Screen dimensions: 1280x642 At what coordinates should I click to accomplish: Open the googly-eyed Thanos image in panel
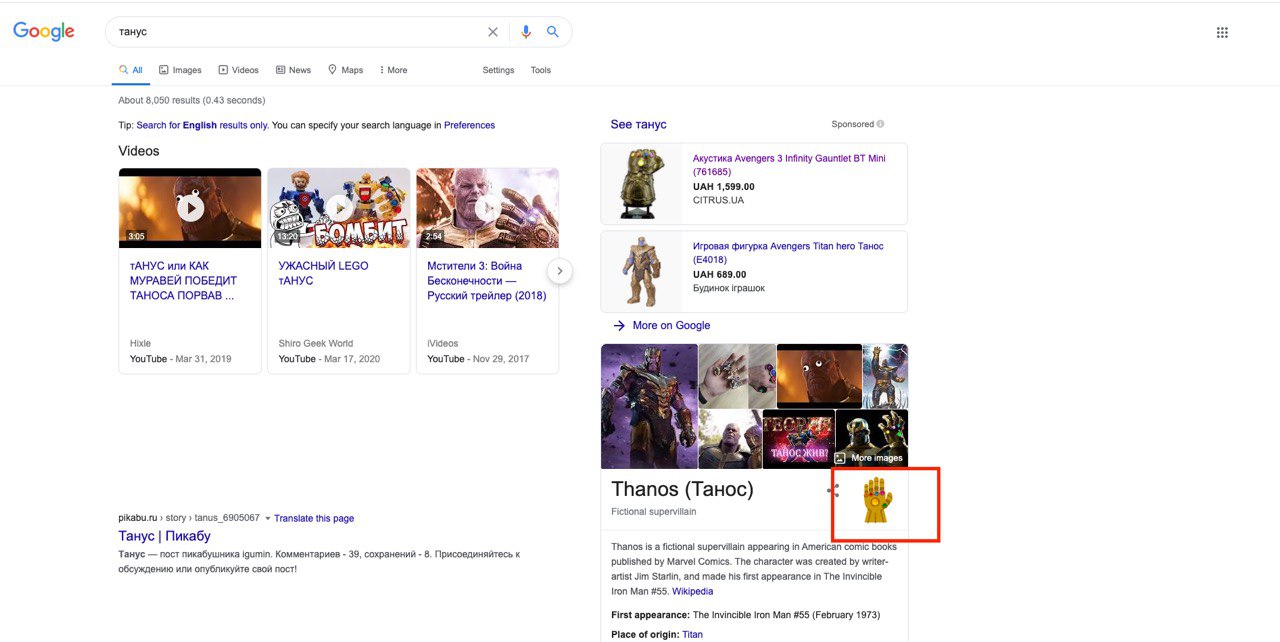[819, 376]
